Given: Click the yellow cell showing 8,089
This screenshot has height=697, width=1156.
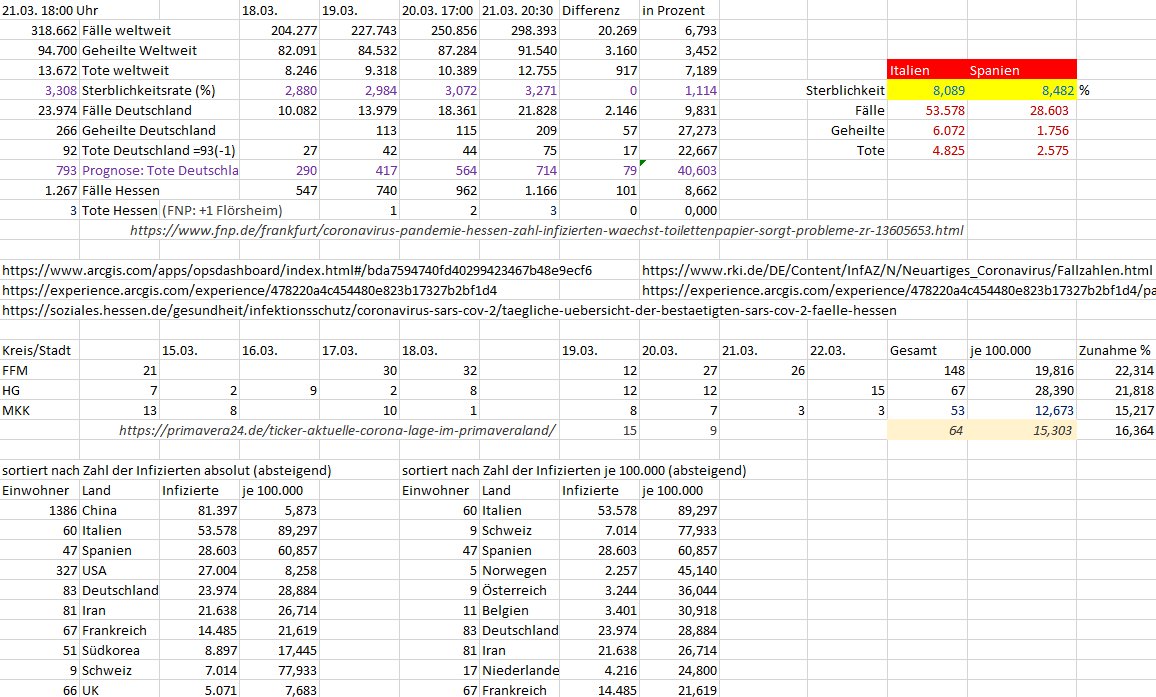Looking at the screenshot, I should click(x=927, y=91).
